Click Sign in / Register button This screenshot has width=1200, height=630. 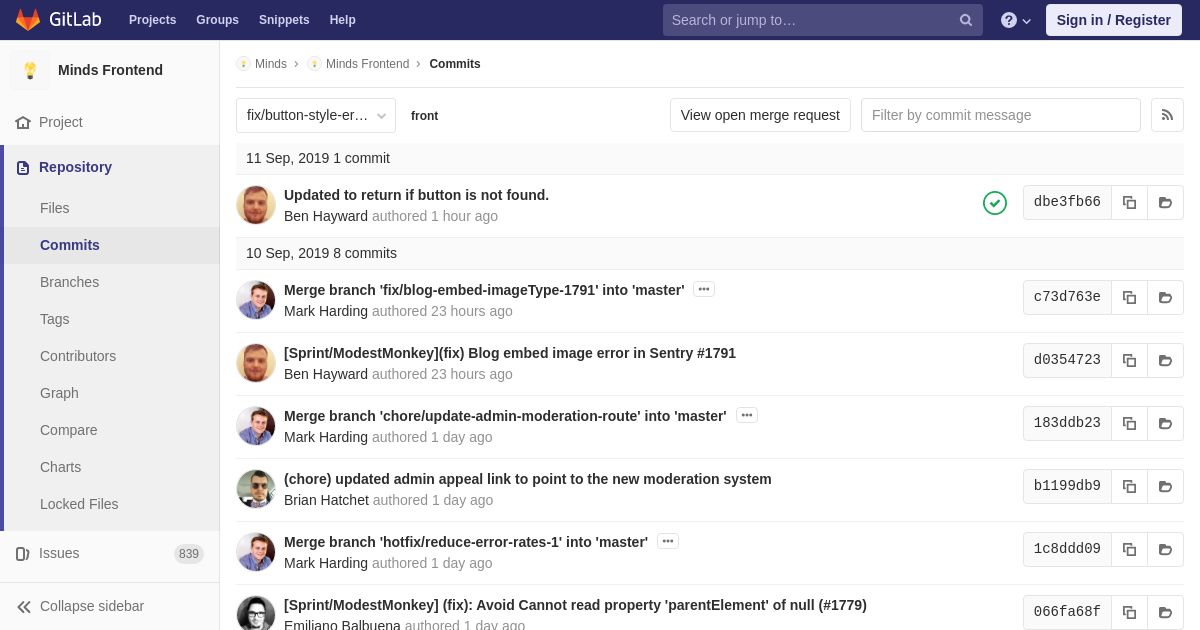pyautogui.click(x=1114, y=20)
